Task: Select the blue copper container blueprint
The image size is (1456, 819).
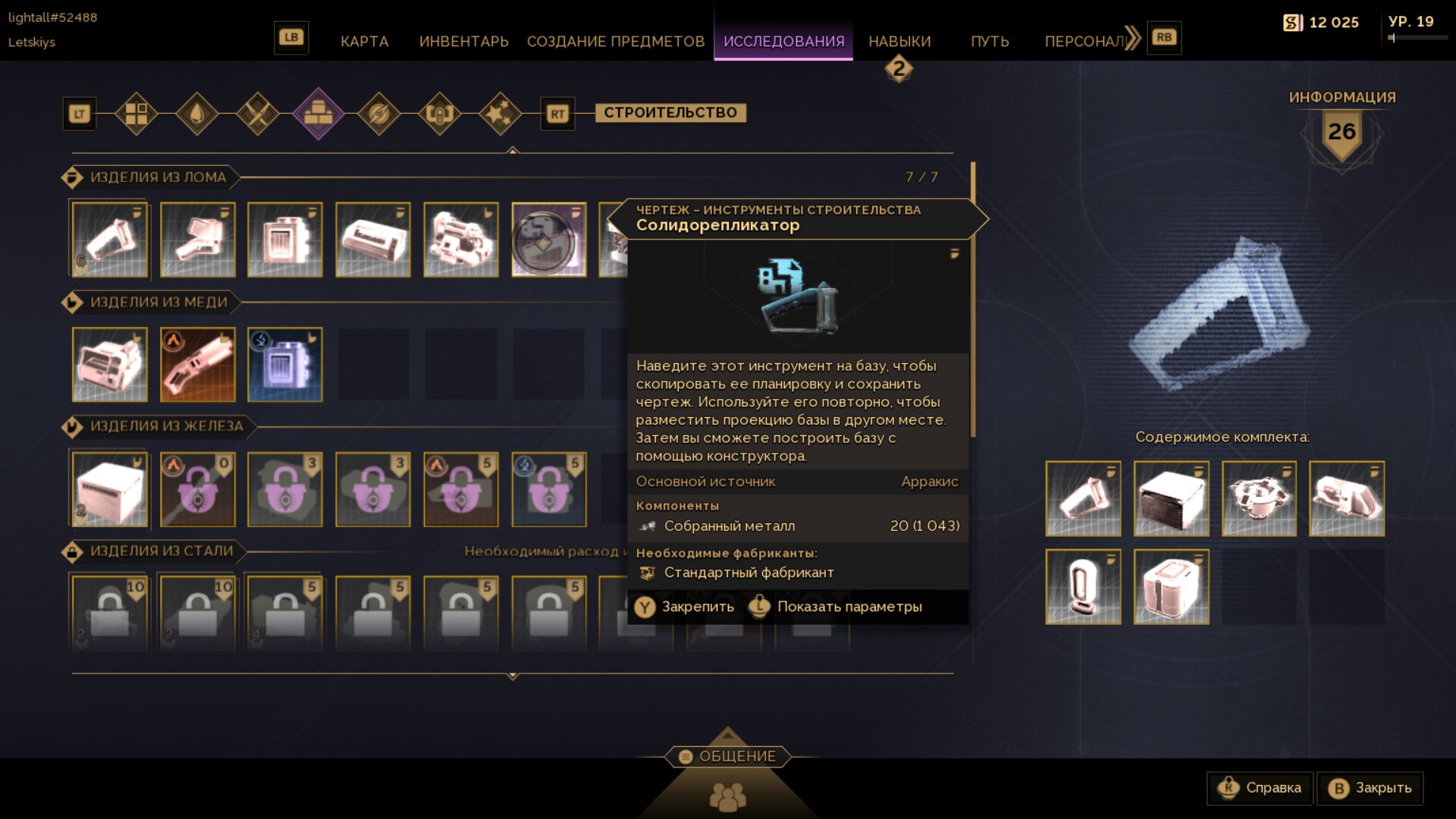Action: (285, 365)
